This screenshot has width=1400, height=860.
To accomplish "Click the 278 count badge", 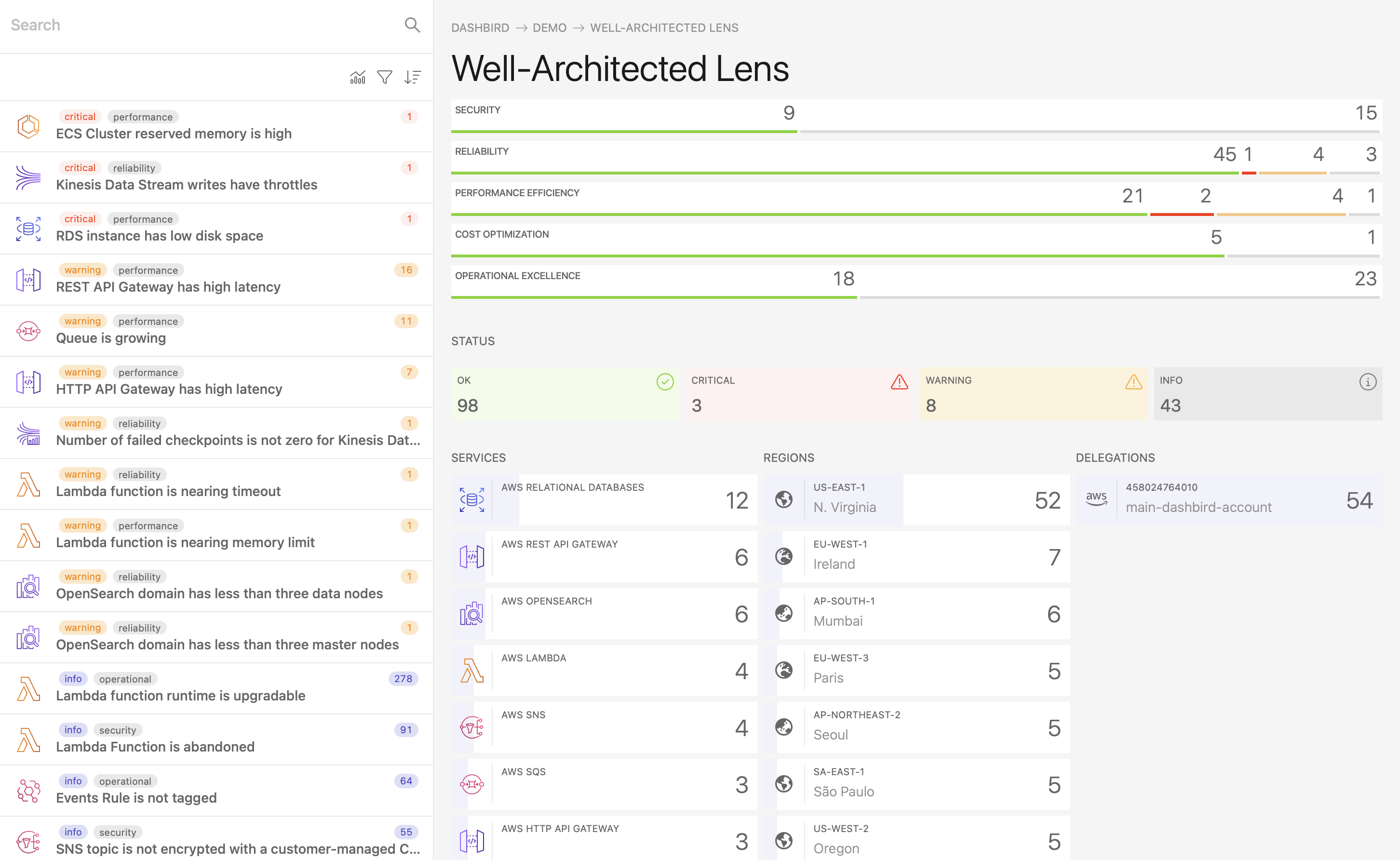I will pos(403,679).
